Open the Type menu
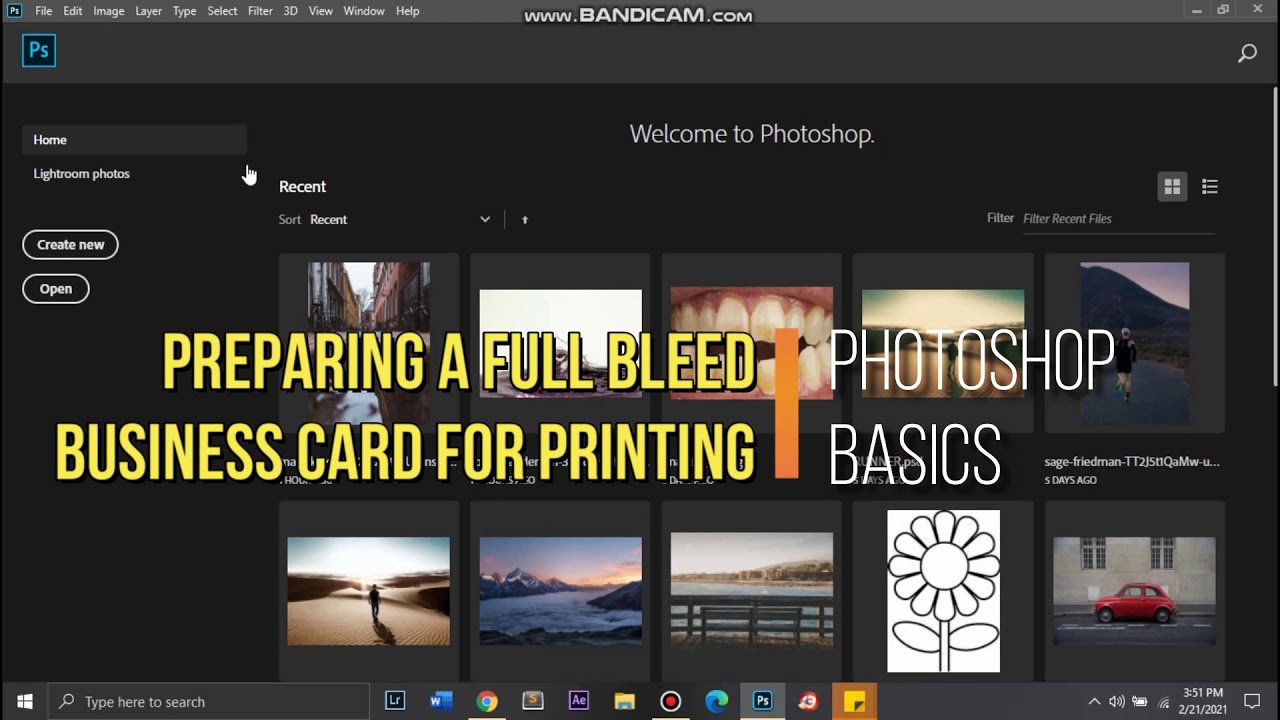The width and height of the screenshot is (1280, 720). point(185,11)
